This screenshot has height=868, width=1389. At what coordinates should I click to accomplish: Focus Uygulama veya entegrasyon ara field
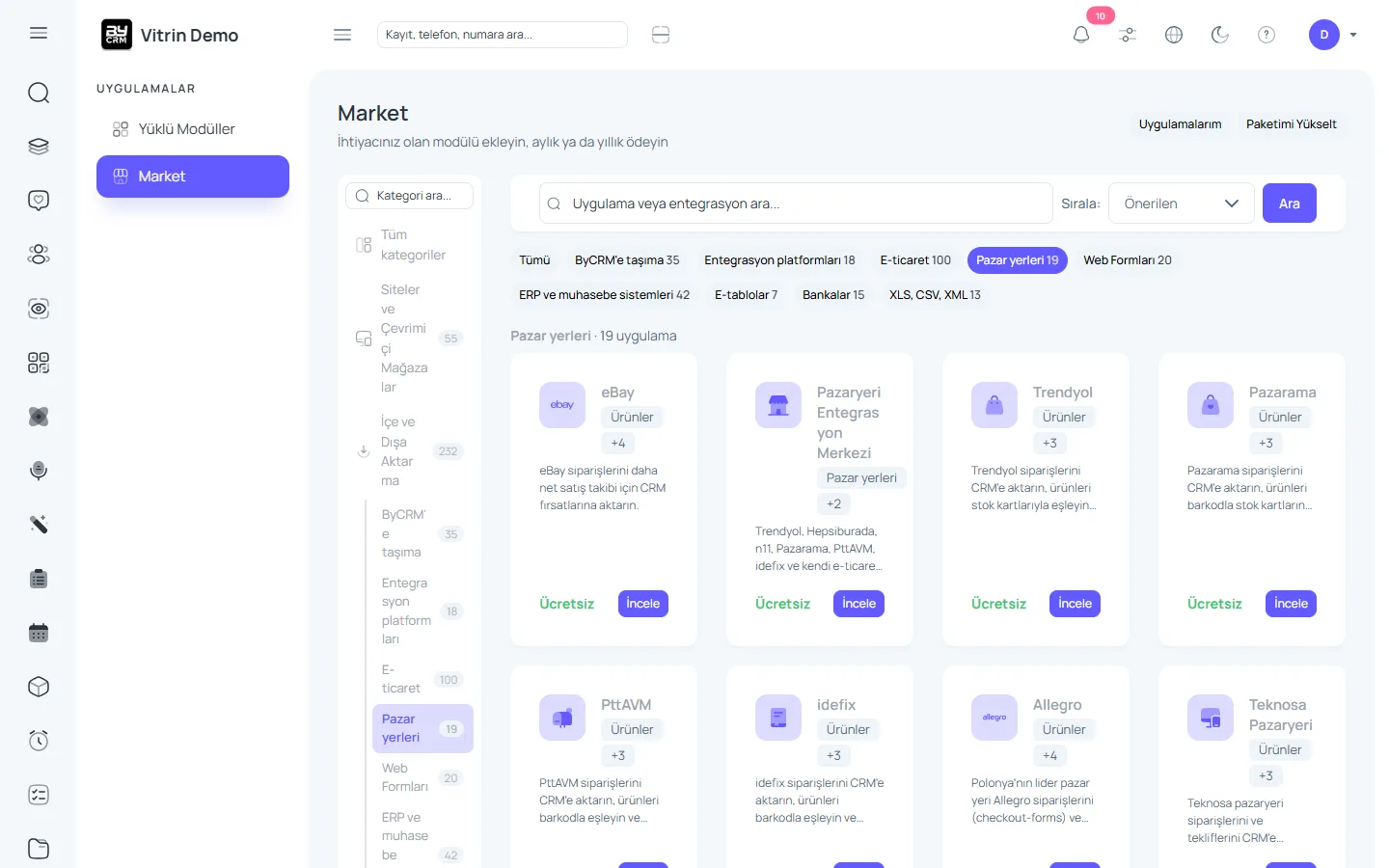[x=796, y=203]
